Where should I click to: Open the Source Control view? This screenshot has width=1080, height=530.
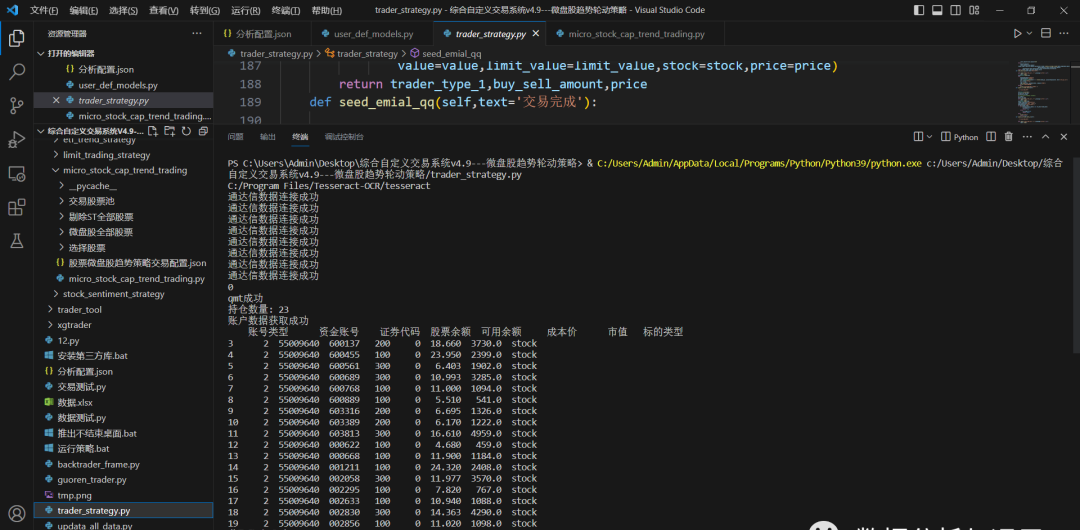[x=17, y=105]
